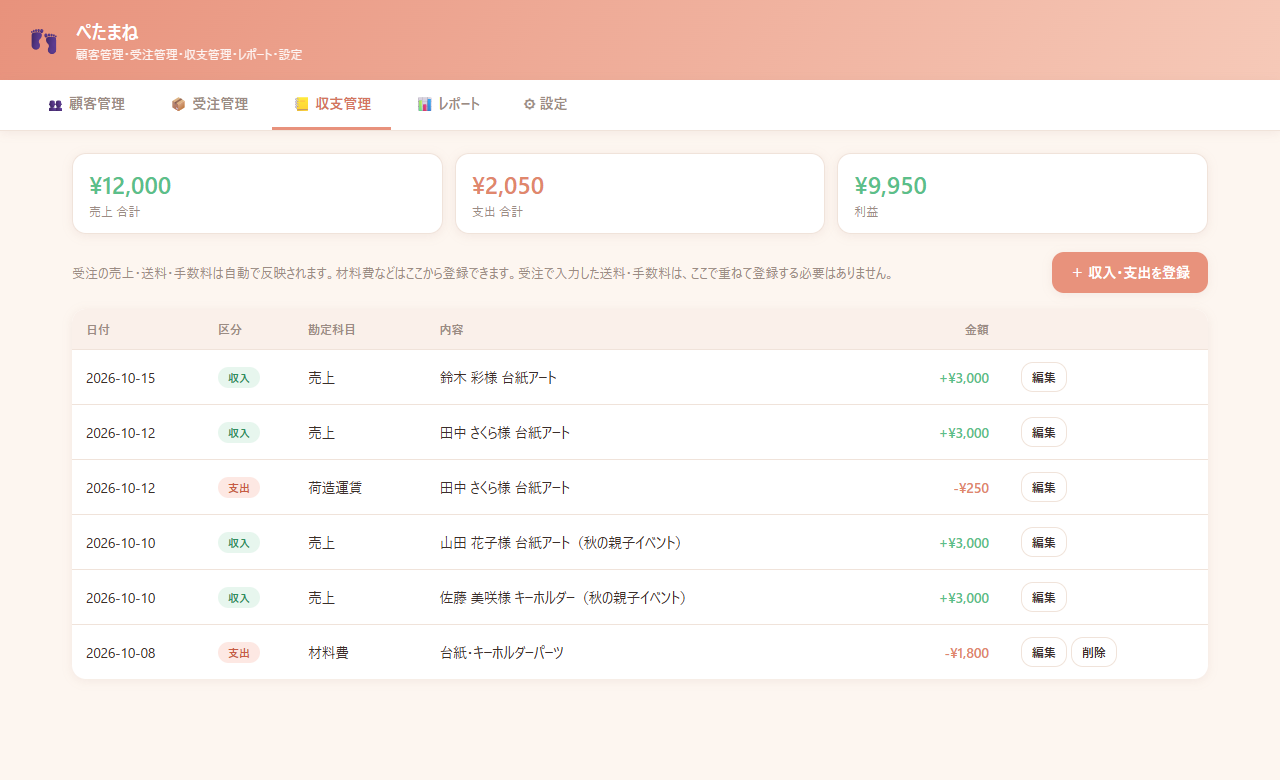Click the 設定 gear icon
This screenshot has height=780, width=1280.
pos(529,104)
